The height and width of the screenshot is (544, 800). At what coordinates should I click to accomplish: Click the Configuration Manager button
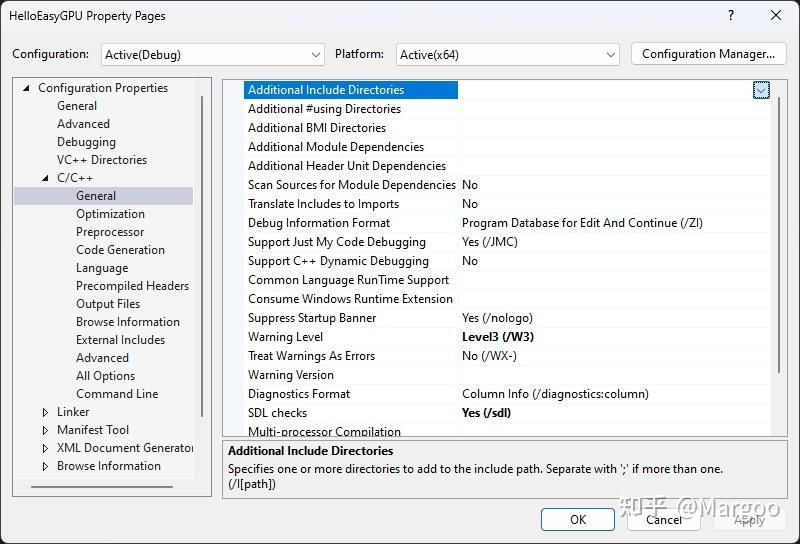pos(708,54)
